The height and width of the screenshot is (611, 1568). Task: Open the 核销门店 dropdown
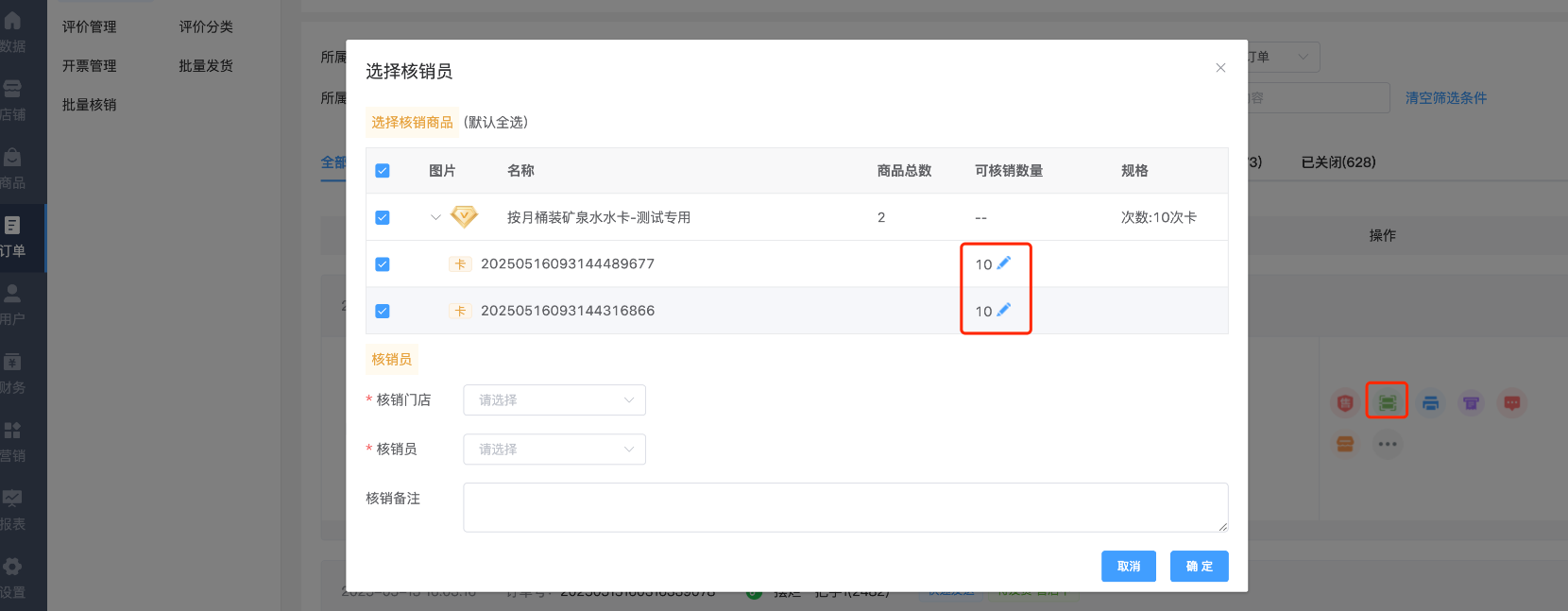554,399
